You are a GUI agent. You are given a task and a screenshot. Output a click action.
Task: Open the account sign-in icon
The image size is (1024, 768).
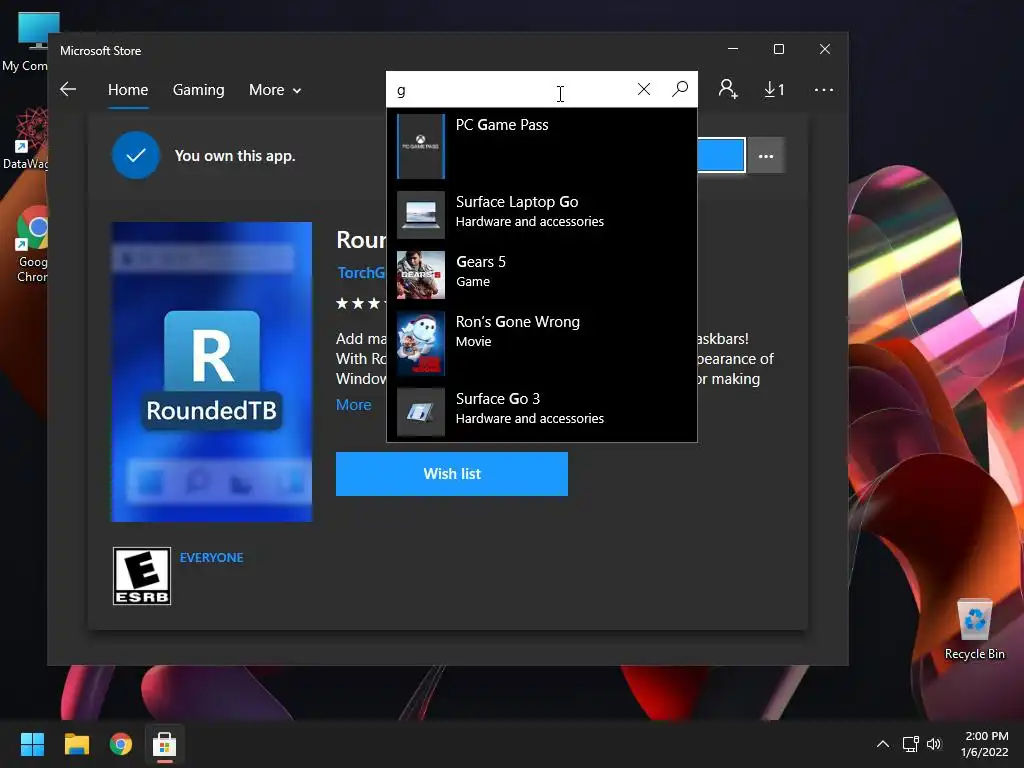[728, 89]
